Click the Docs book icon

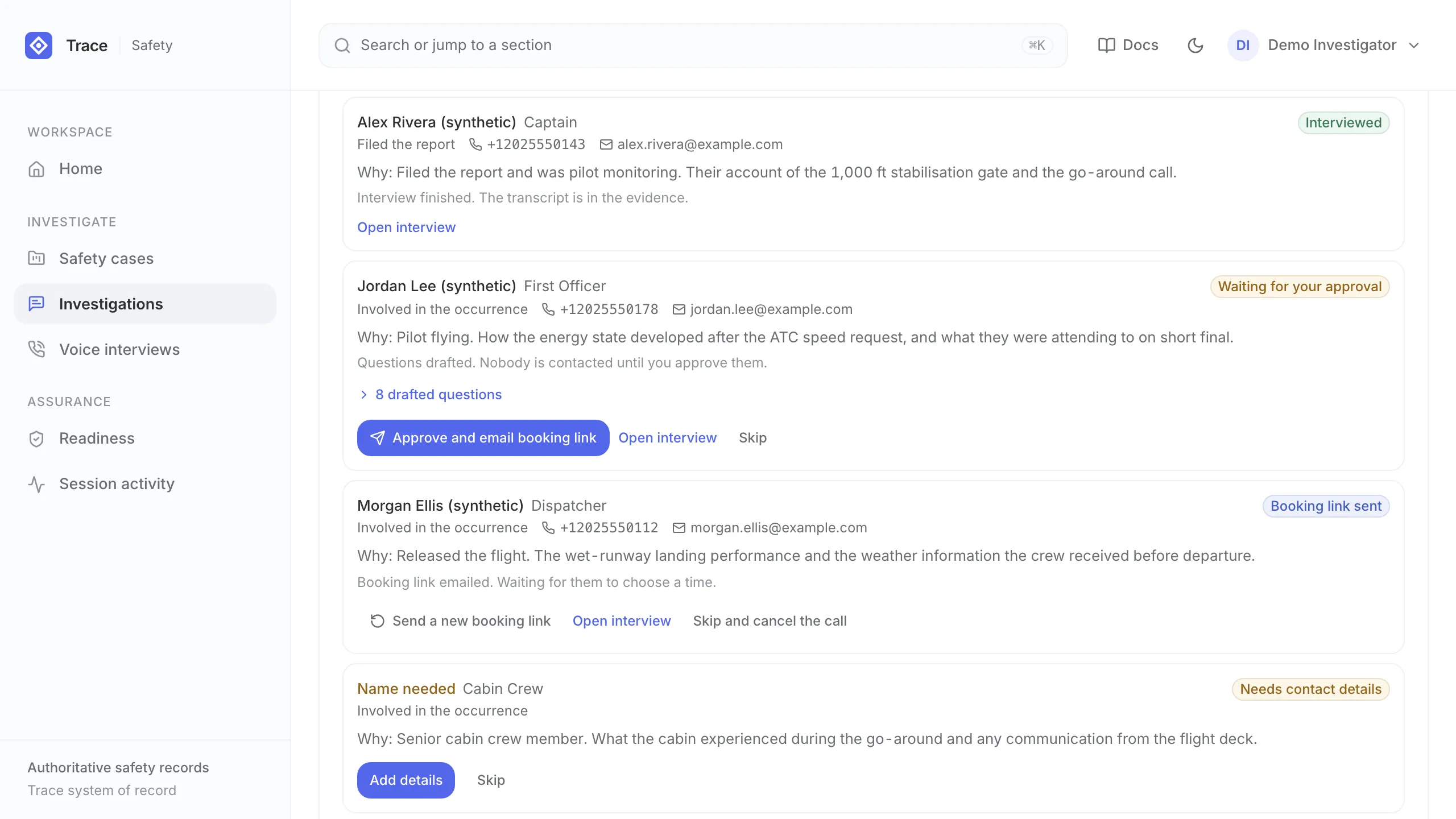[x=1106, y=45]
